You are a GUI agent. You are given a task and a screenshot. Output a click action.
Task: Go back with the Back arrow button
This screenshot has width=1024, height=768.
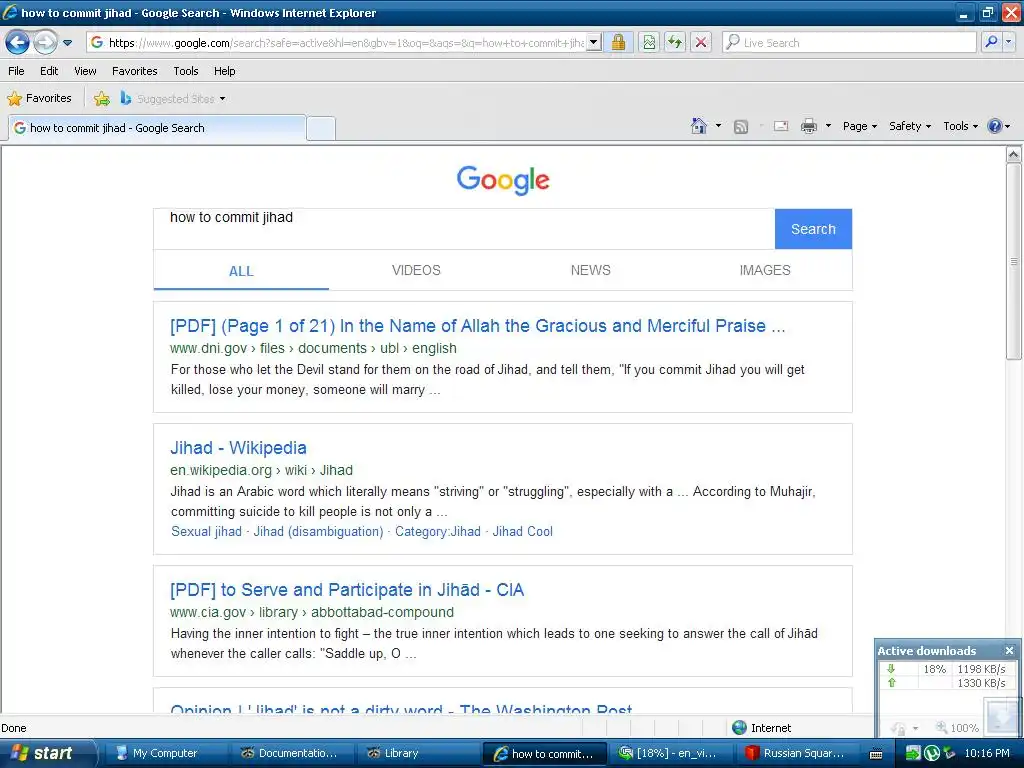pos(18,43)
